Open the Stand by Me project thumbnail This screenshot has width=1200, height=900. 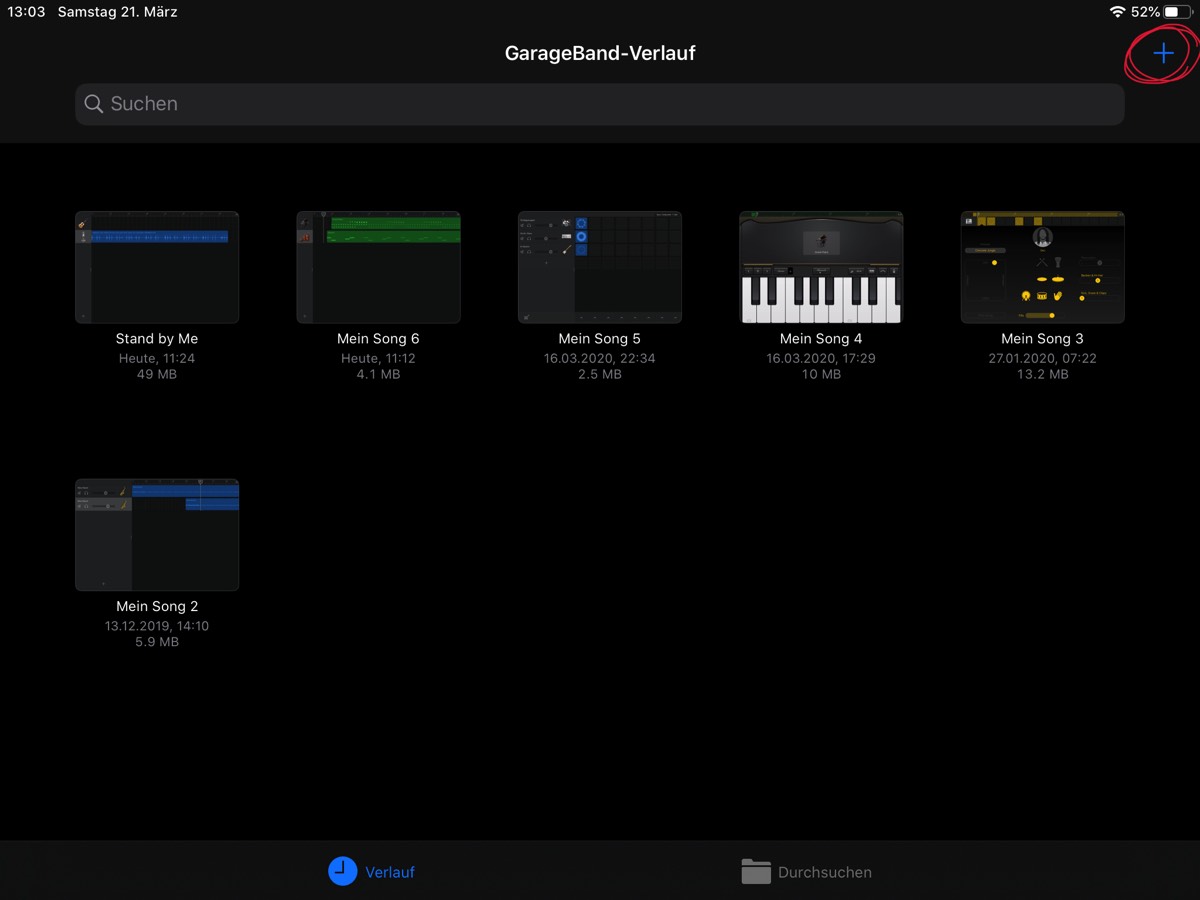[x=157, y=267]
